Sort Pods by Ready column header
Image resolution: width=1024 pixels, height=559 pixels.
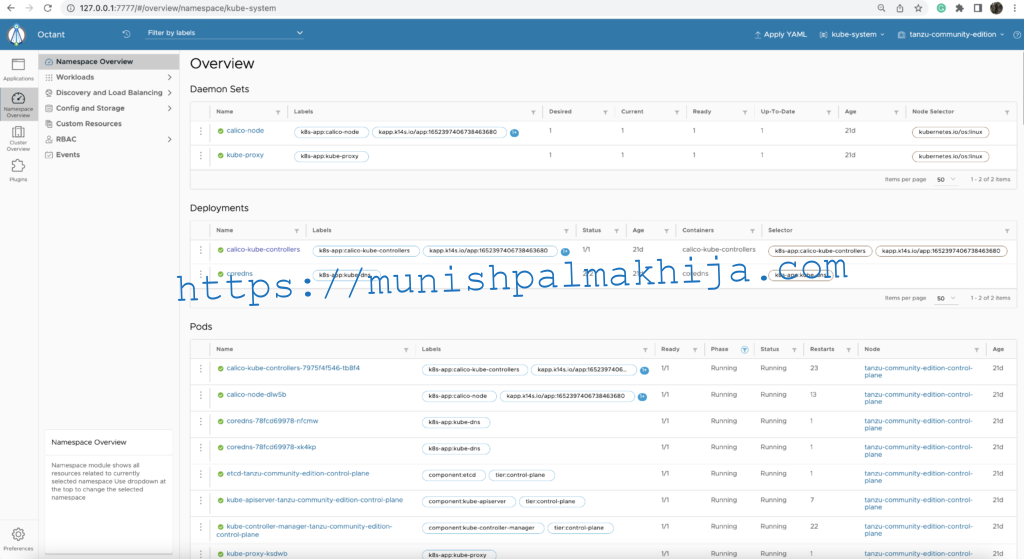pos(670,349)
